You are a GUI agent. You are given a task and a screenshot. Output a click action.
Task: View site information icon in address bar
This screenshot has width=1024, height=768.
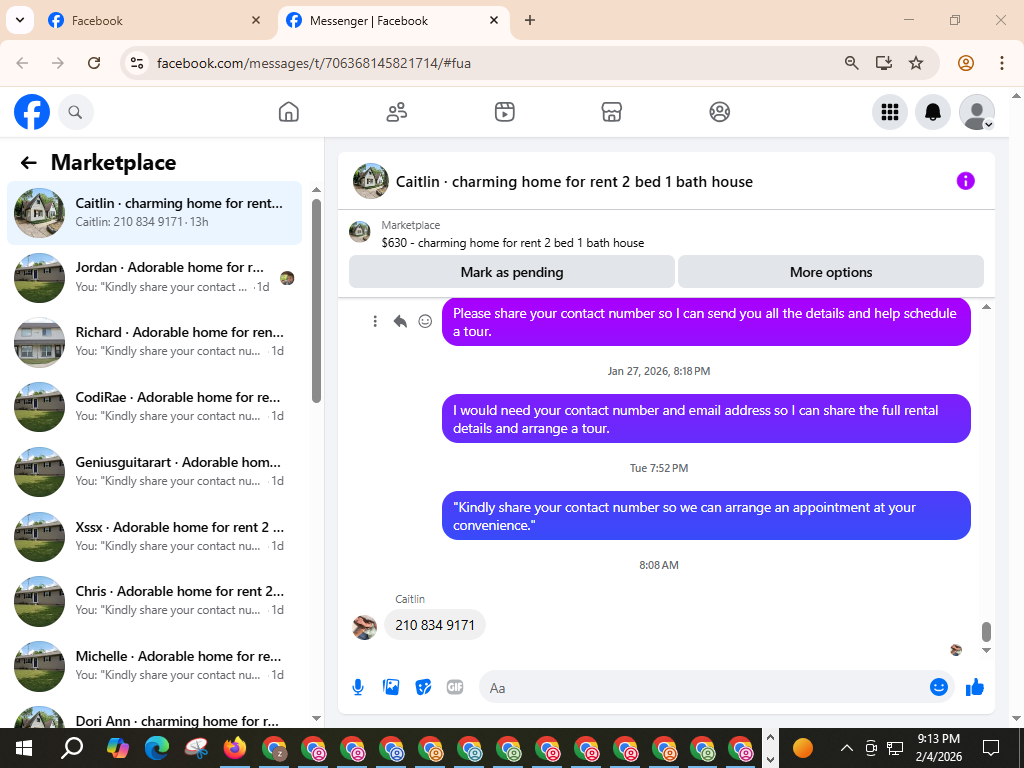coord(136,63)
